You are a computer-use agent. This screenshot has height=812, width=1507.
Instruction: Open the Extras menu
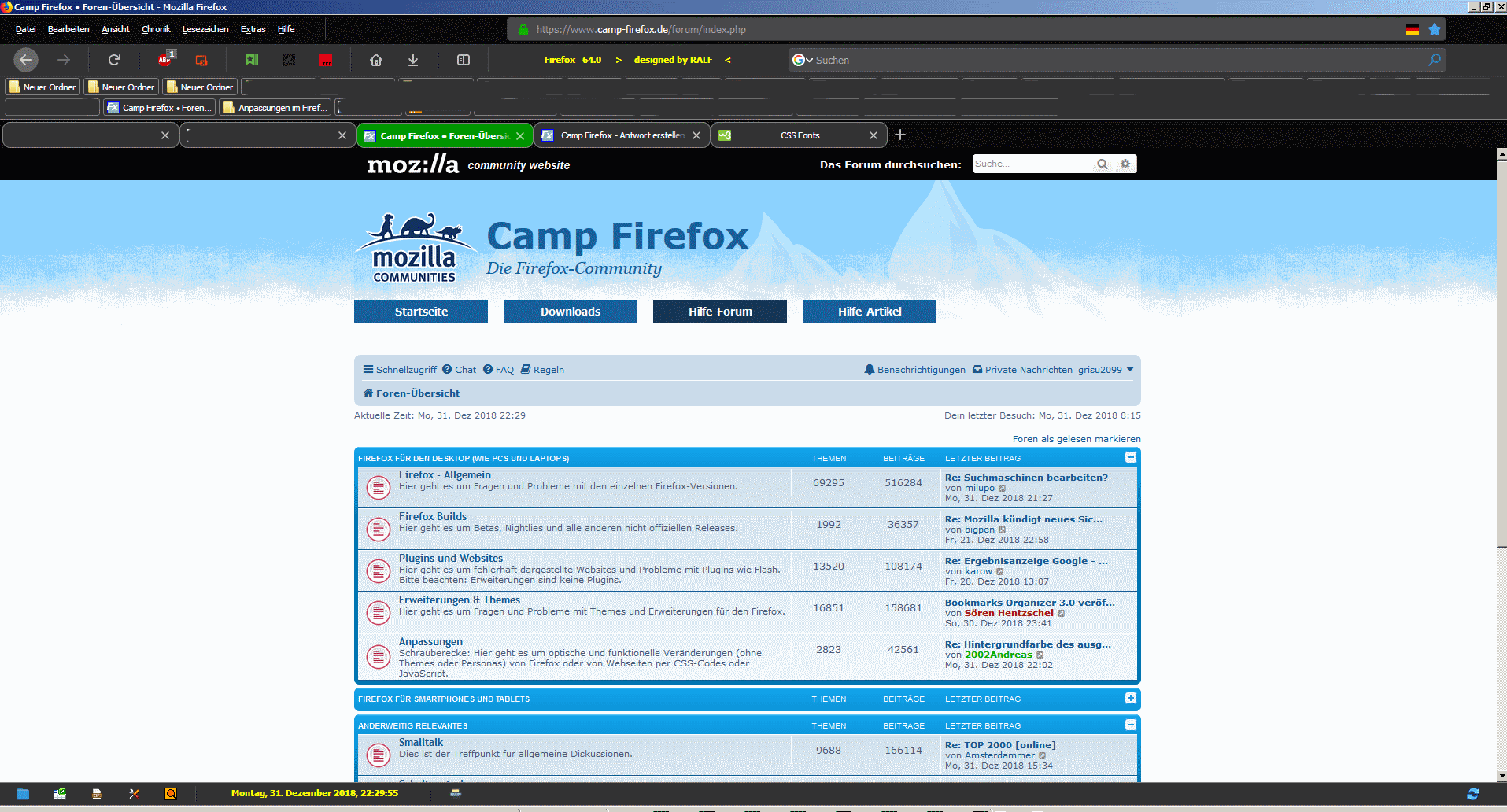(253, 29)
